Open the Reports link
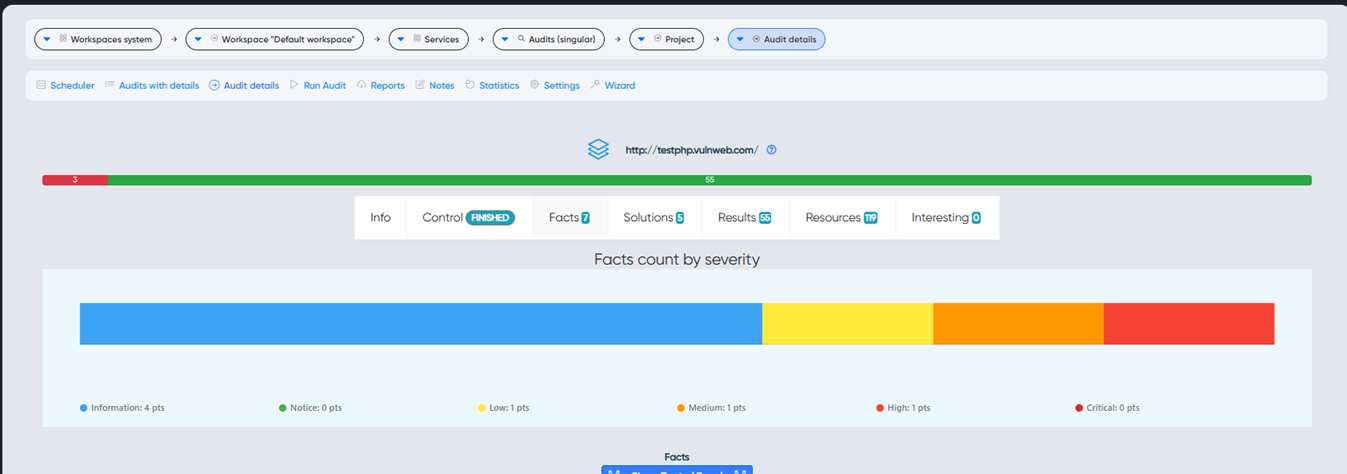 click(x=388, y=86)
